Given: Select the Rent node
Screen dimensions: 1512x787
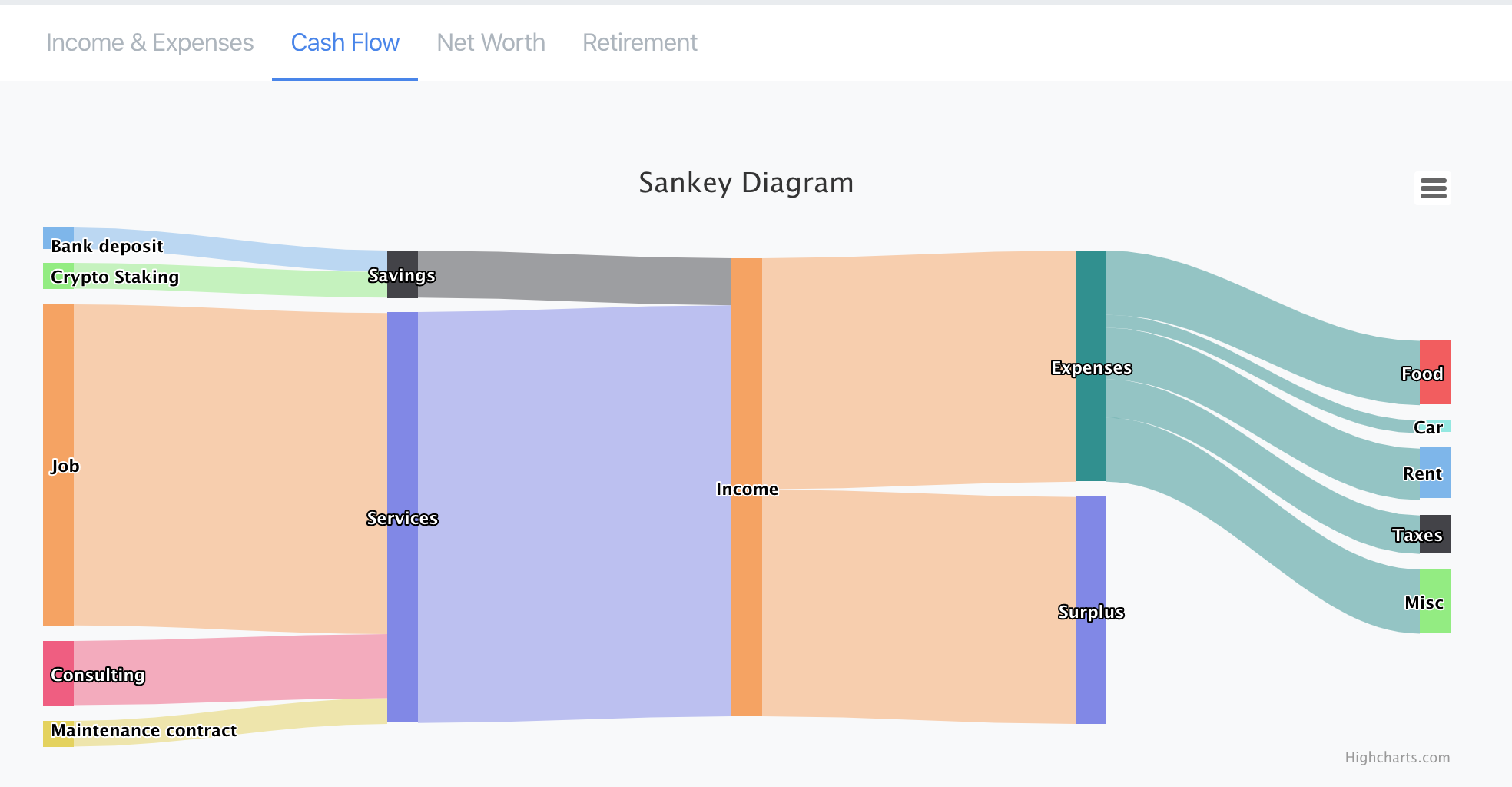Looking at the screenshot, I should [1435, 473].
